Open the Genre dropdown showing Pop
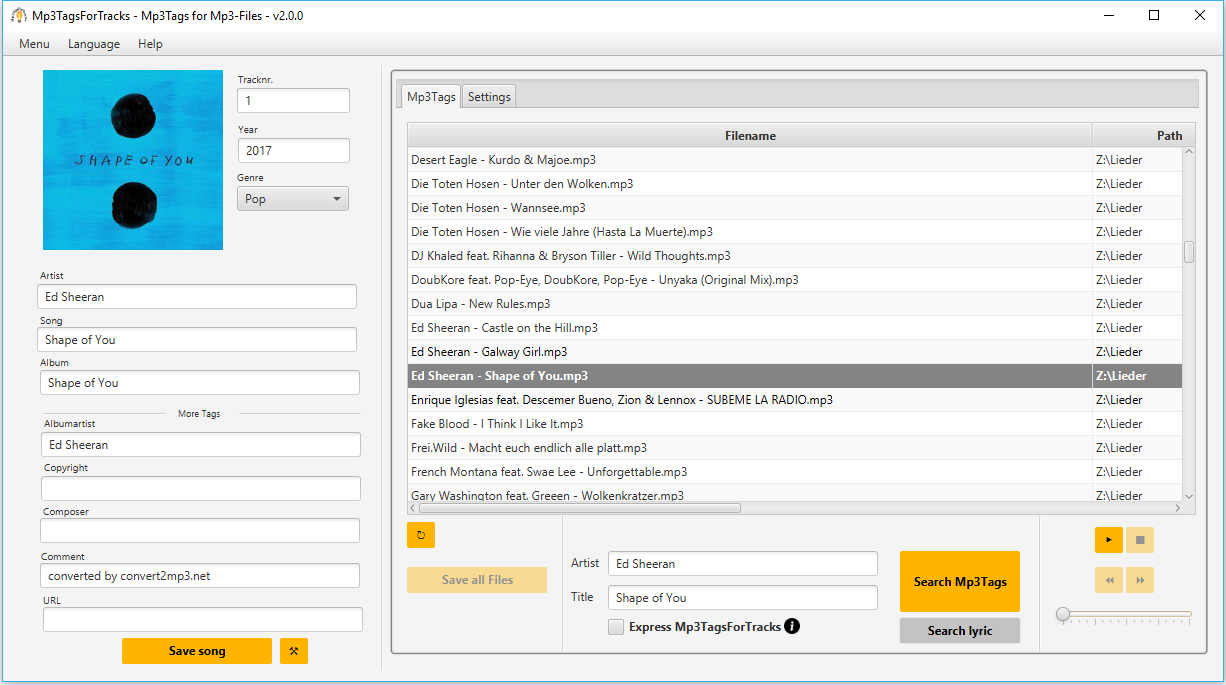Viewport: 1226px width, 685px height. coord(293,199)
